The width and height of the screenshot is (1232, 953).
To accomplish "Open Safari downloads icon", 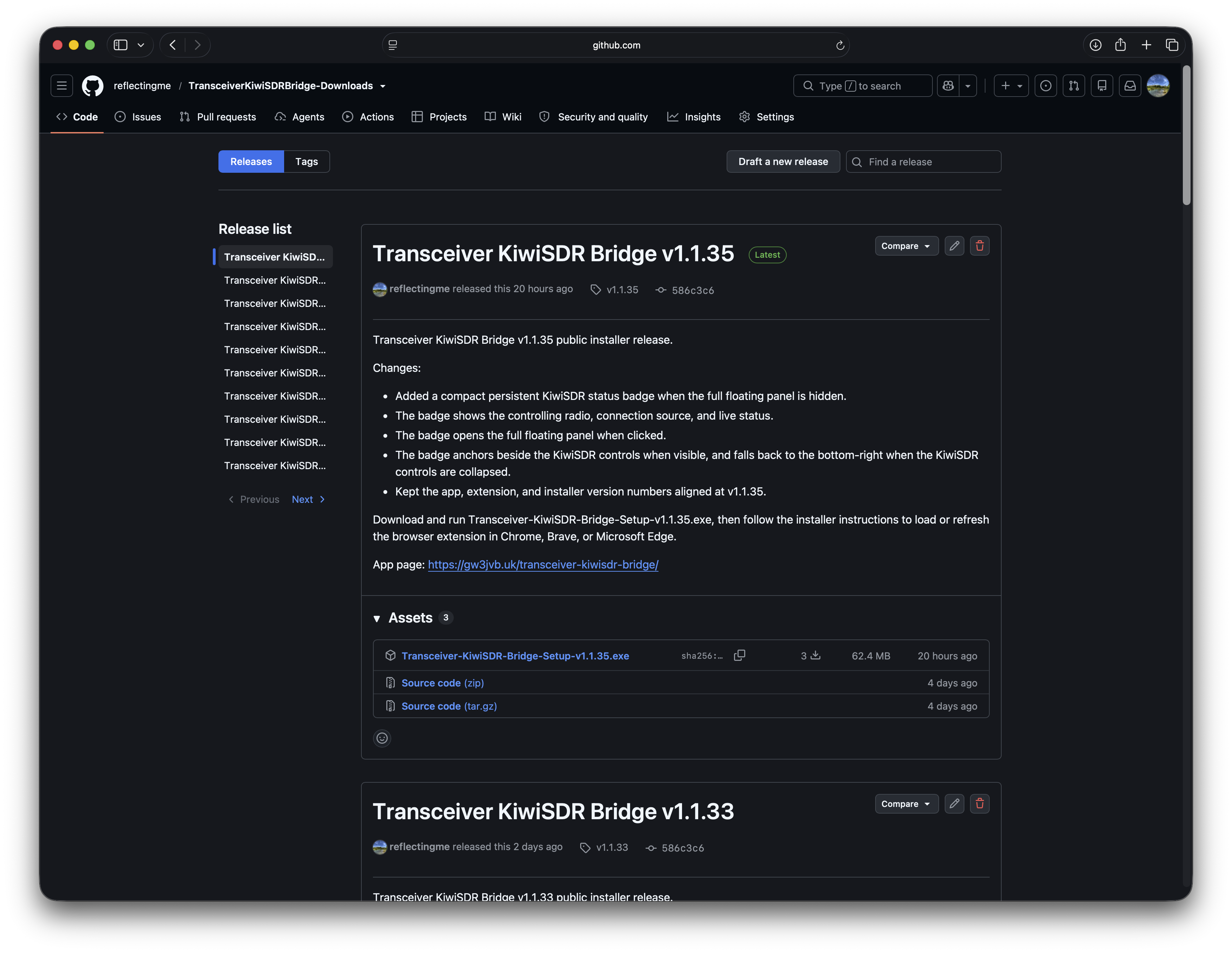I will point(1095,45).
